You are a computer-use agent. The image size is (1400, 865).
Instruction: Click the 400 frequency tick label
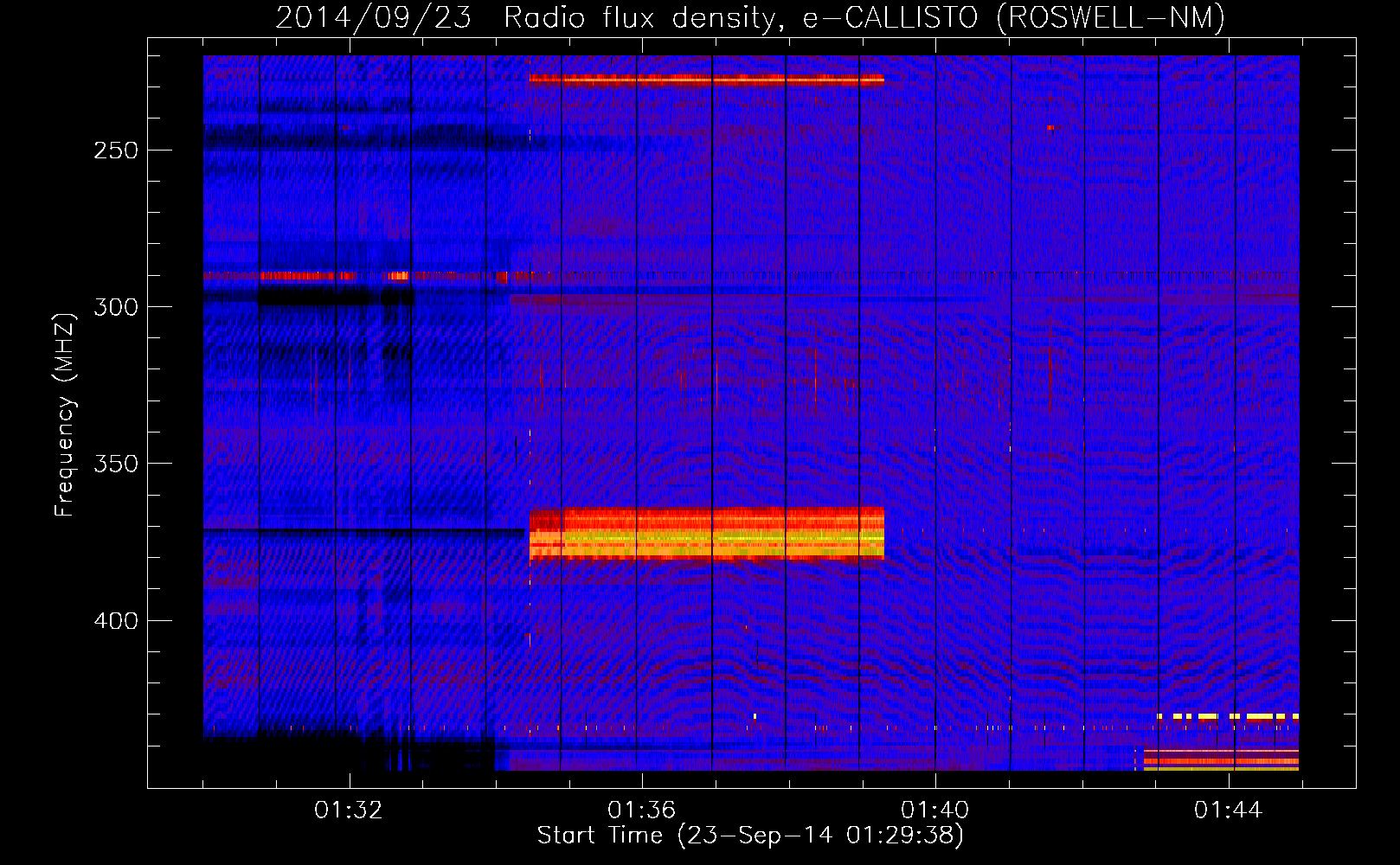116,621
